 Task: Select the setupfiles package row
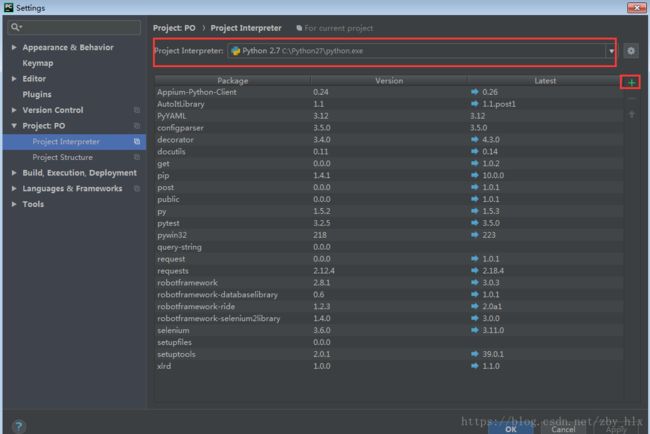click(389, 342)
